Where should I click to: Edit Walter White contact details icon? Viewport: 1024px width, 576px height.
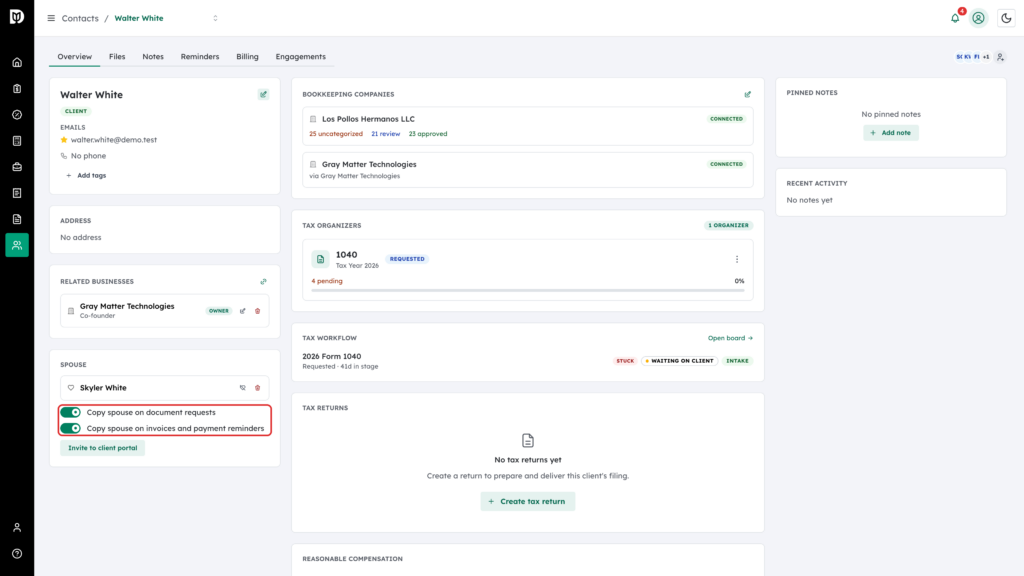click(x=263, y=95)
